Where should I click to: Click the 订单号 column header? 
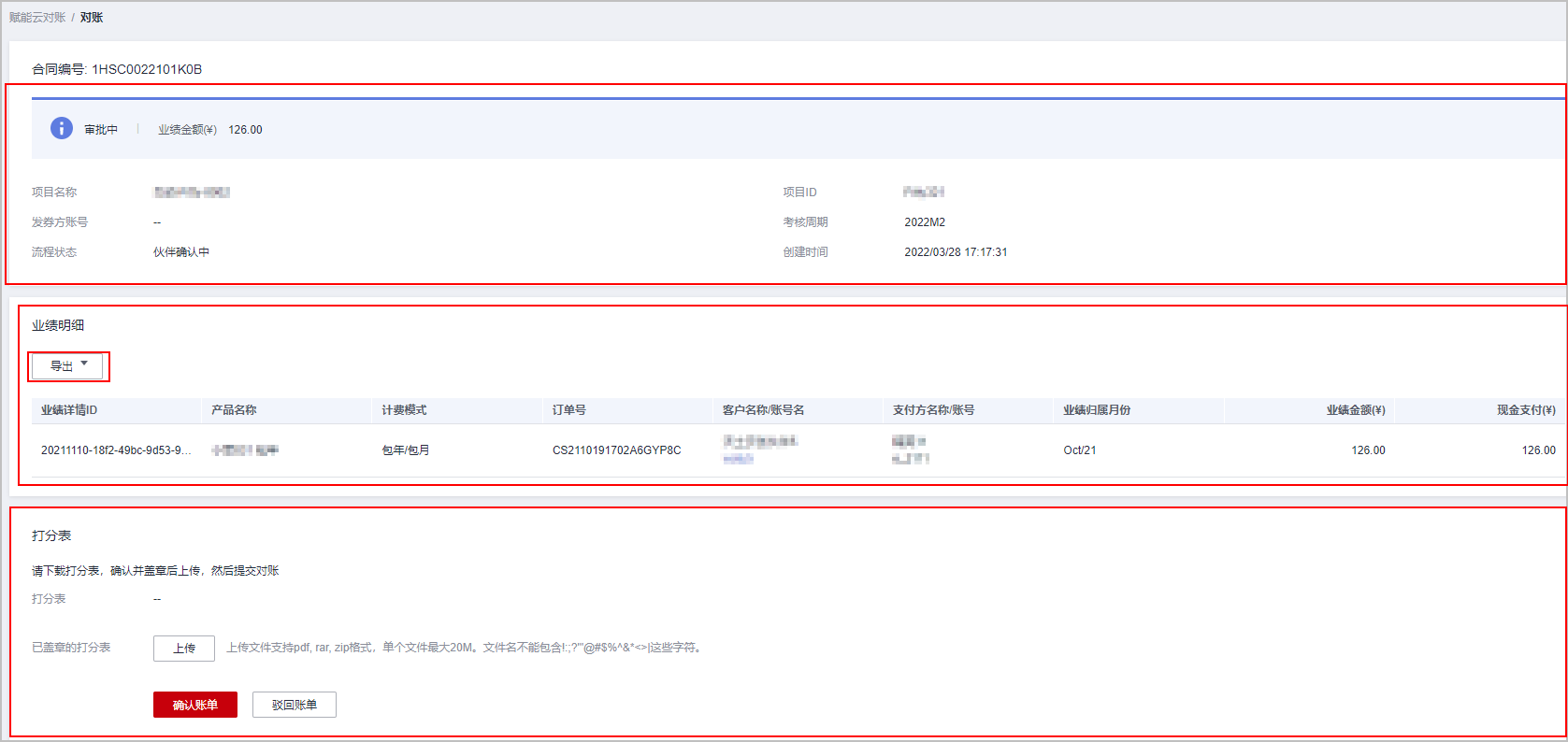pyautogui.click(x=569, y=410)
